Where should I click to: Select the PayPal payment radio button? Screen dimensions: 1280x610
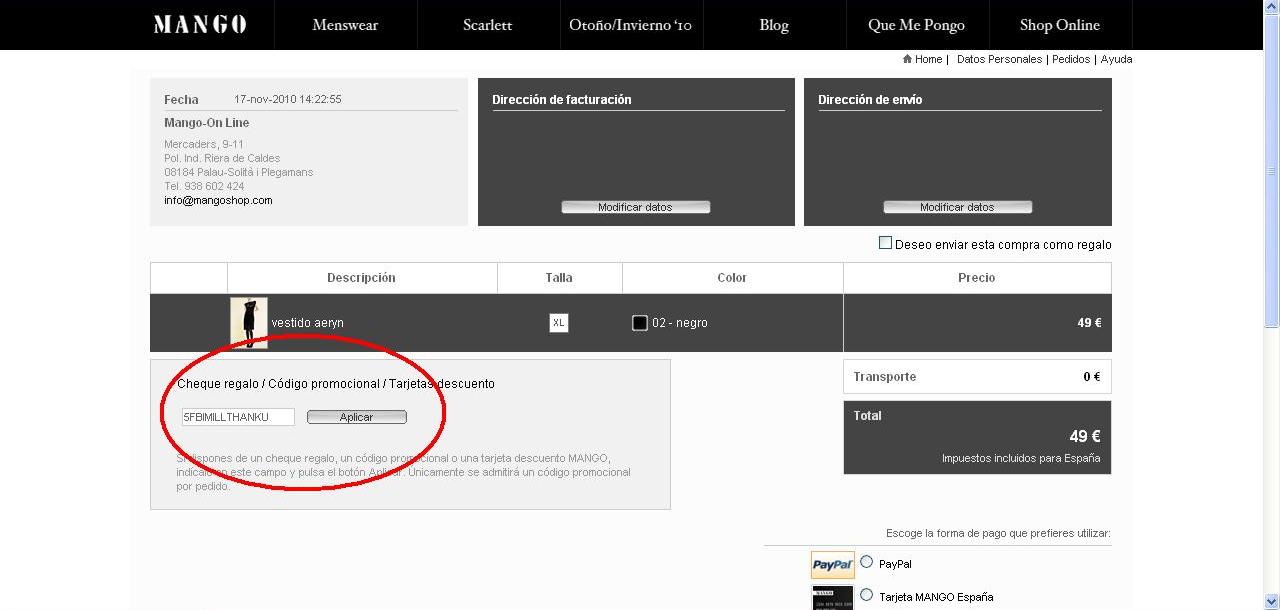point(867,562)
